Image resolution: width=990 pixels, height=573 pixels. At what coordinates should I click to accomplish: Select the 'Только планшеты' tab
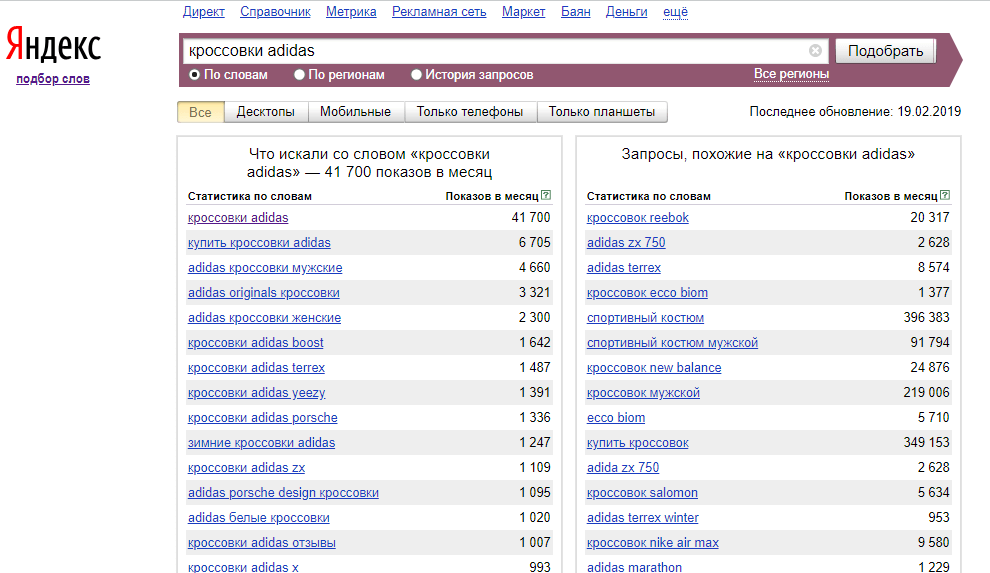point(602,112)
